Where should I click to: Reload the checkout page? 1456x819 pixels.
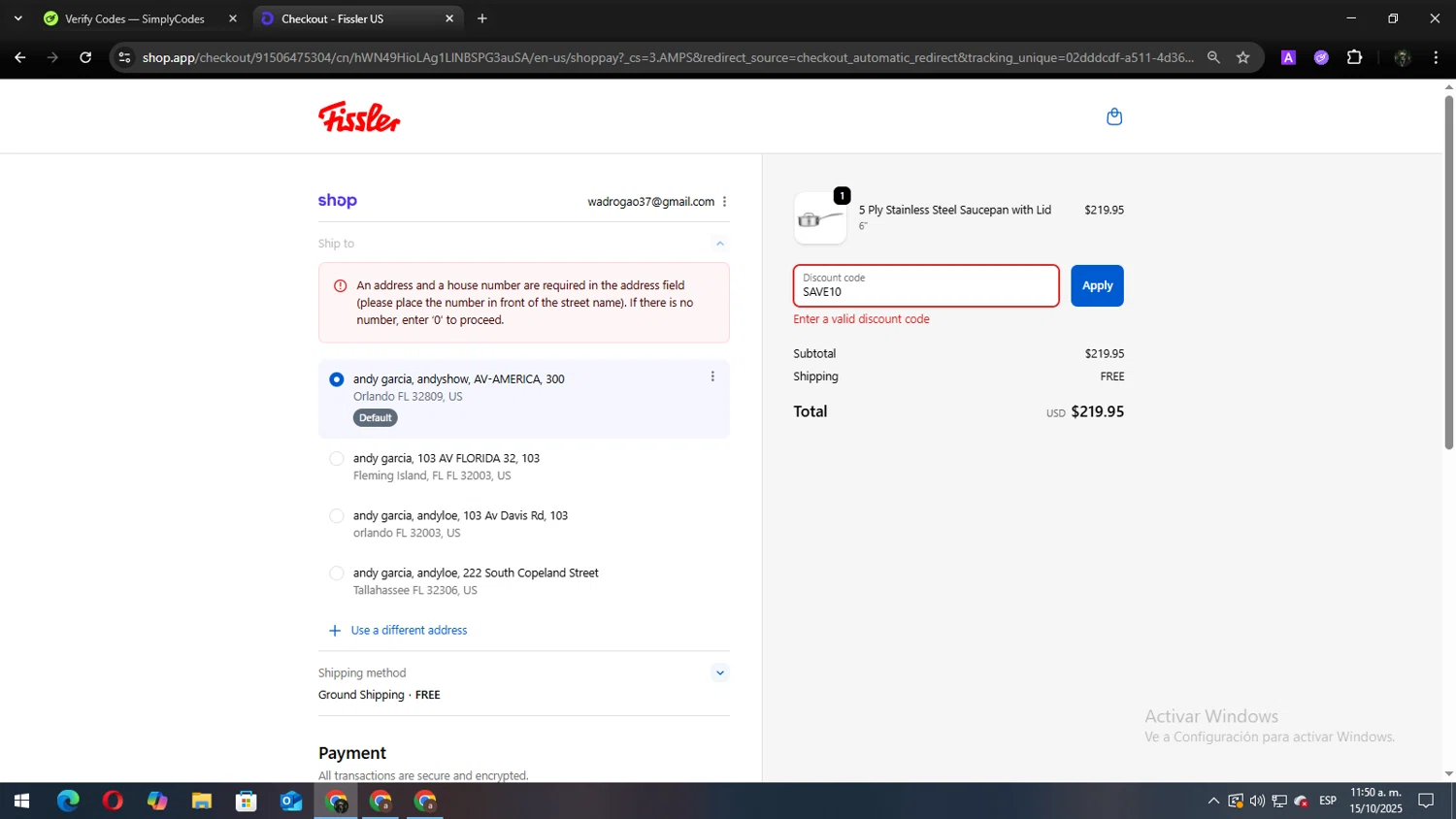[x=85, y=57]
